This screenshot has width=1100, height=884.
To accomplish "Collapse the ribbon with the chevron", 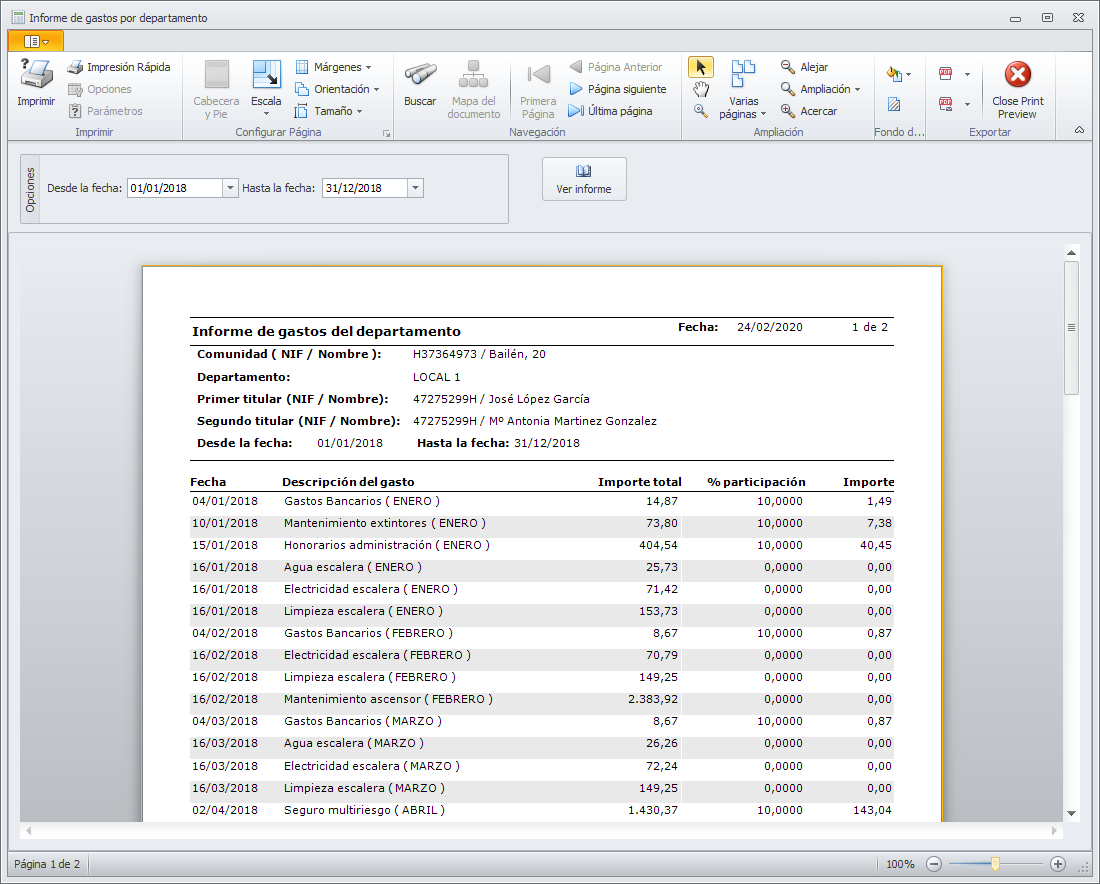I will (x=1079, y=131).
